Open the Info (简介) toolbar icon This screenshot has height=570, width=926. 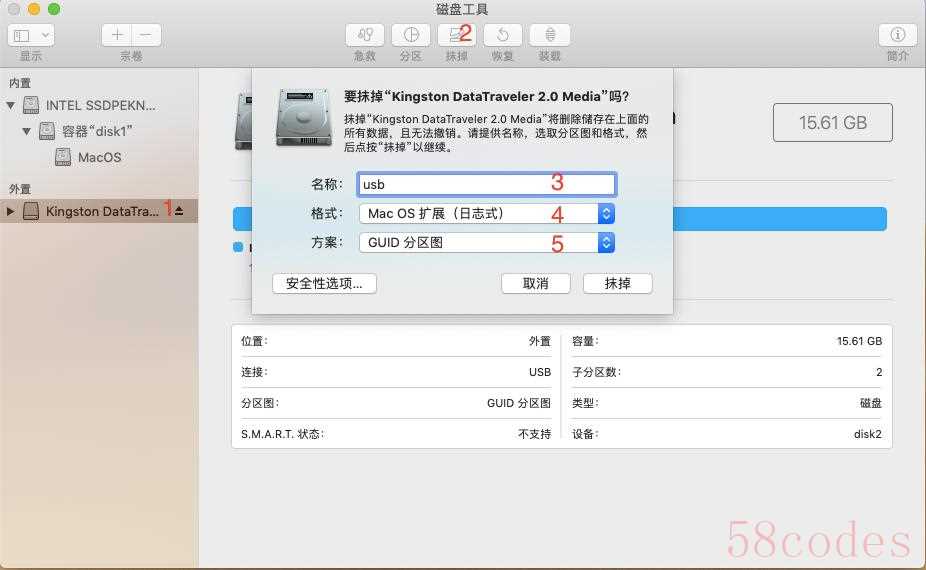pos(897,35)
